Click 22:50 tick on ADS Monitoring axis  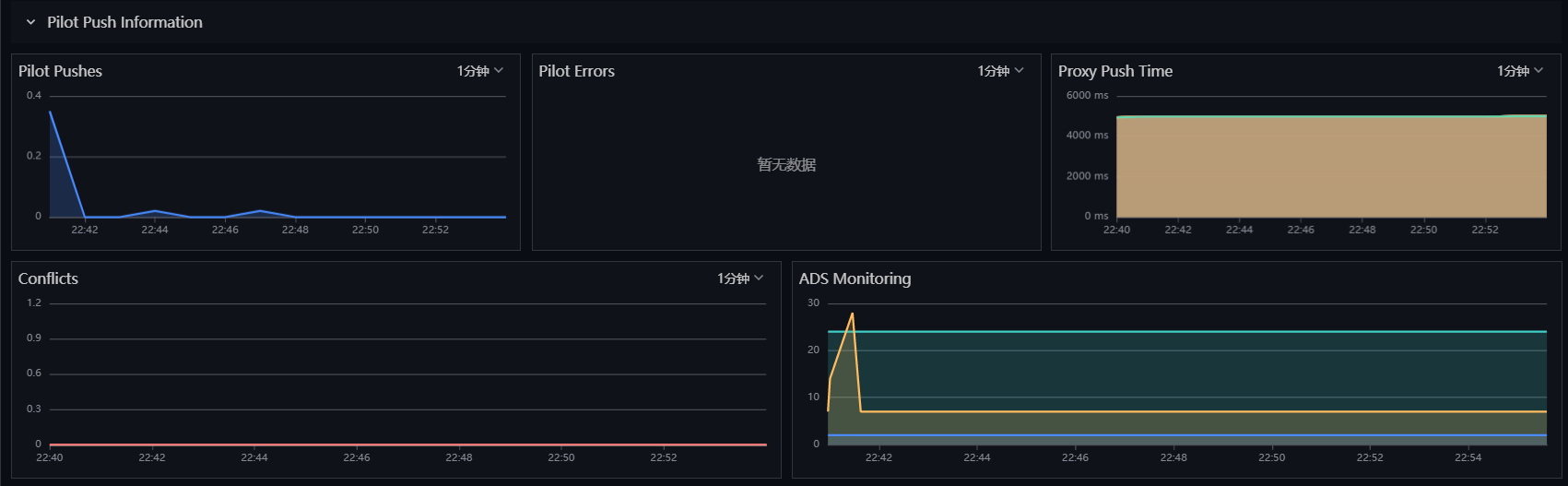[x=1271, y=457]
